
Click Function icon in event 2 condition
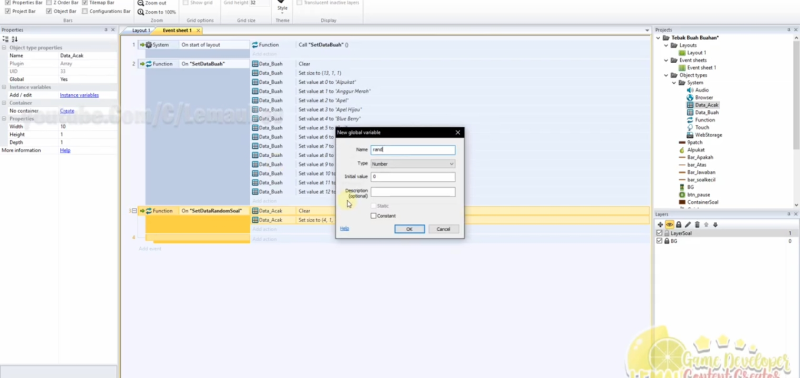tap(149, 64)
